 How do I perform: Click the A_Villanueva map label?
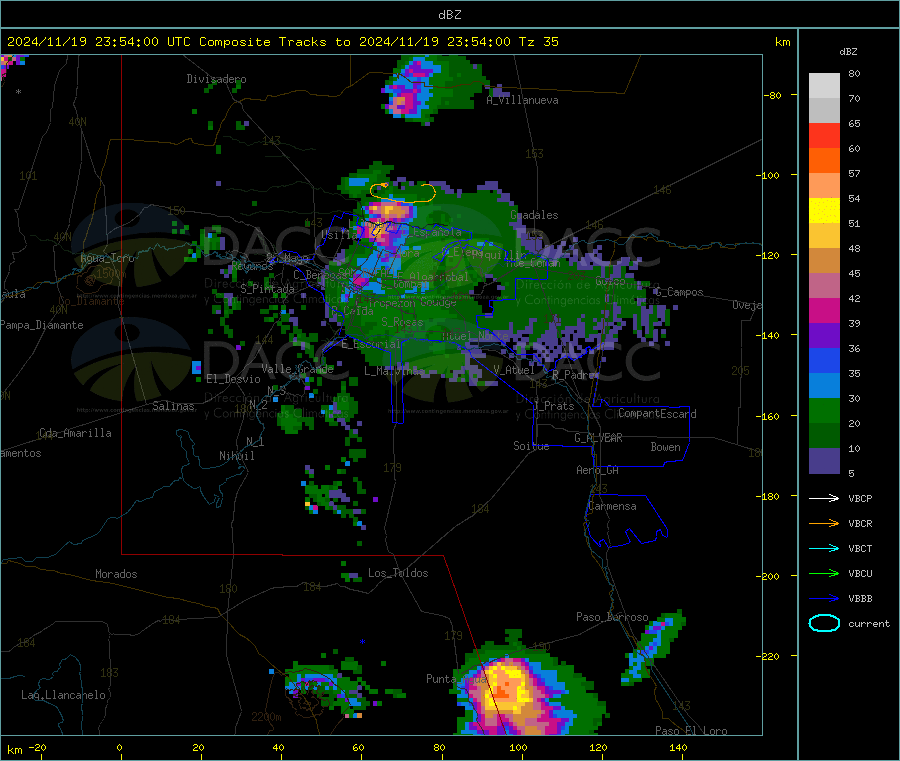522,100
